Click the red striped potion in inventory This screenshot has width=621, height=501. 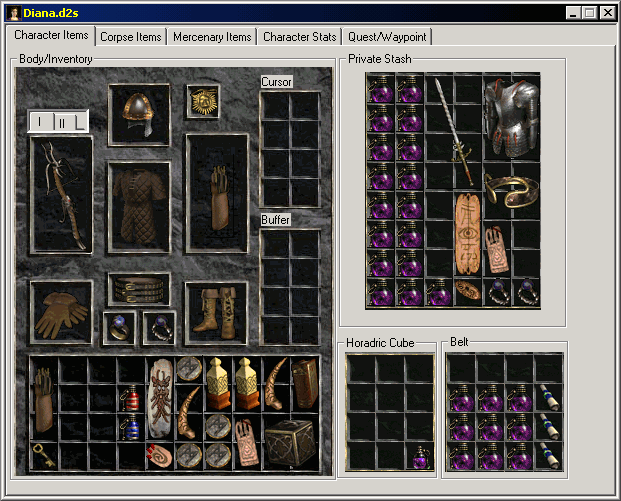[131, 398]
